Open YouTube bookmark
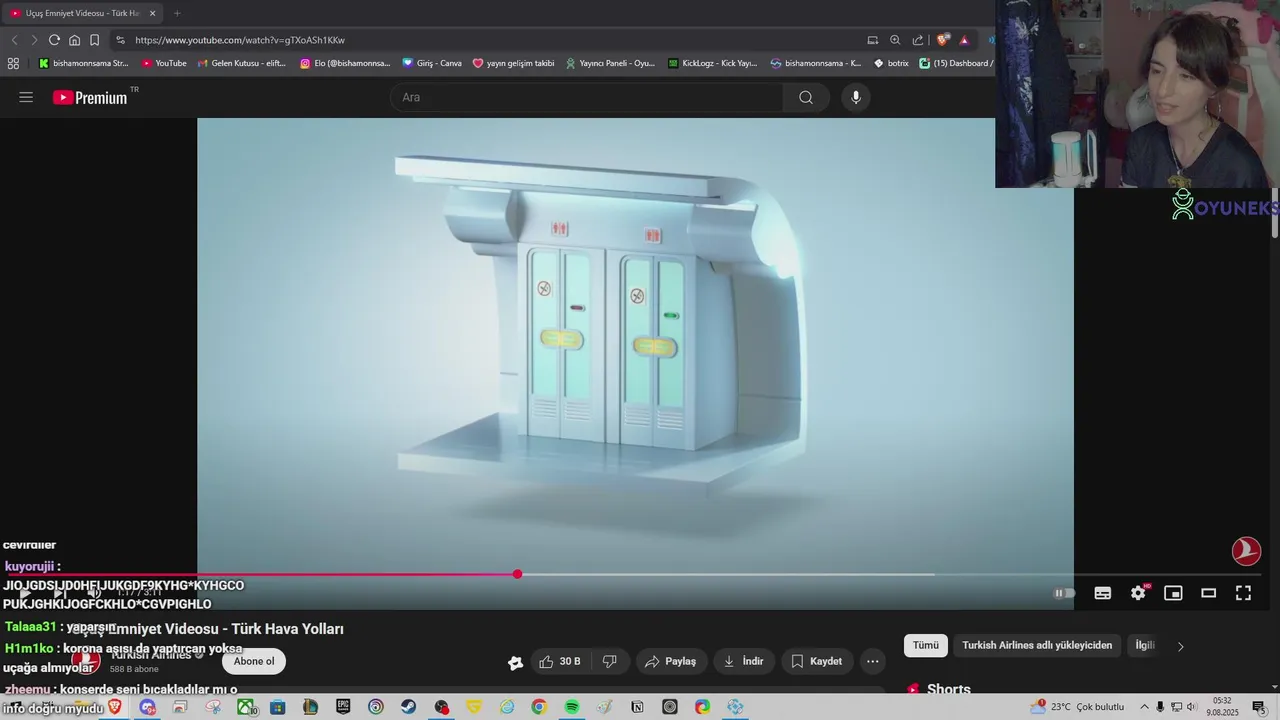The width and height of the screenshot is (1280, 720). [164, 63]
